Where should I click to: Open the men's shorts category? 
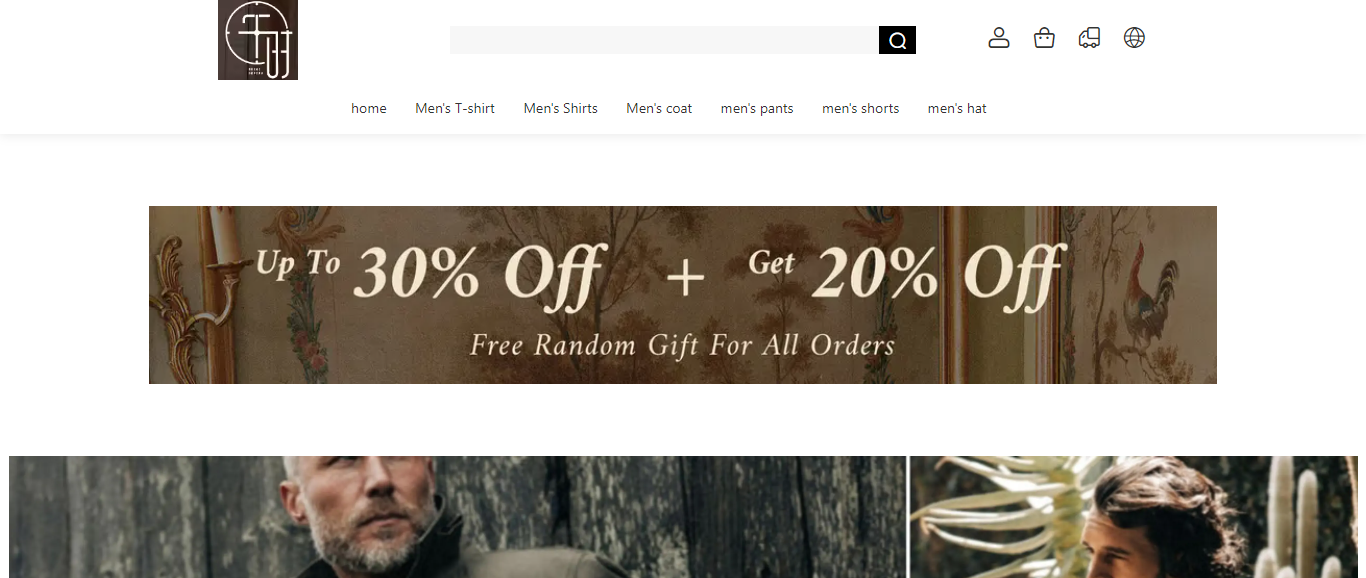tap(860, 108)
